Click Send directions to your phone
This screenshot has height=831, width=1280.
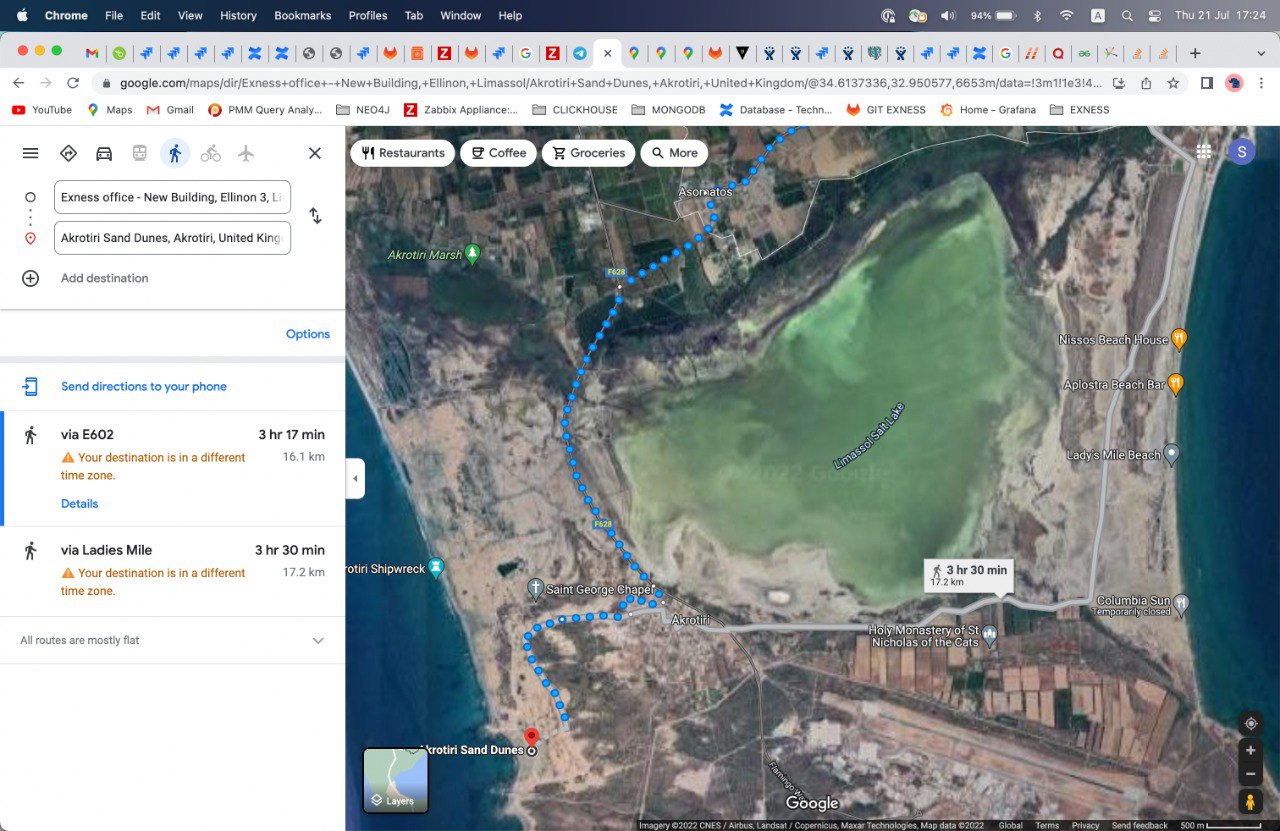click(143, 387)
